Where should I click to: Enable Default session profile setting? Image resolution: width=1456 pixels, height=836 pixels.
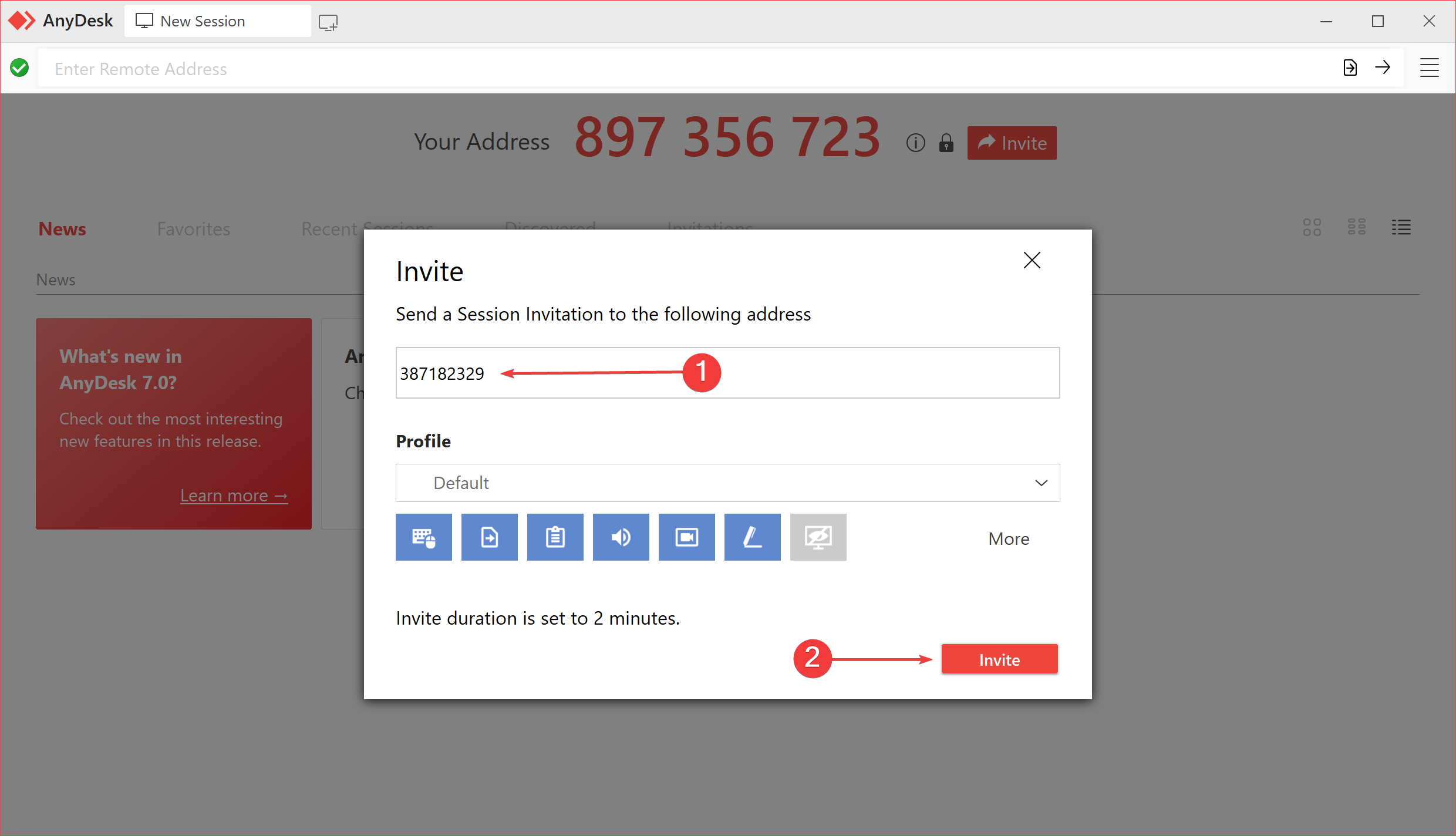point(727,483)
